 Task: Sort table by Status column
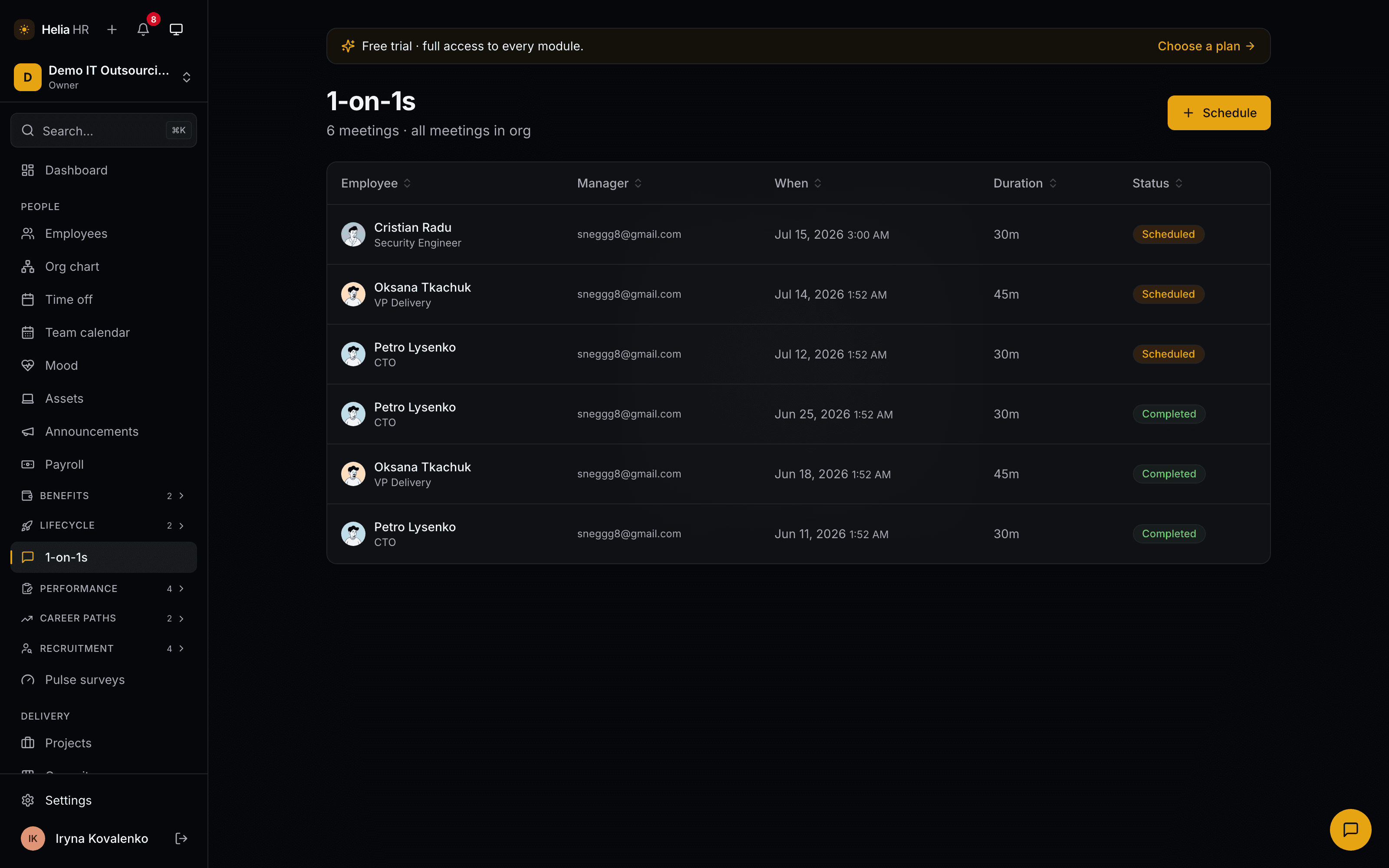point(1157,183)
